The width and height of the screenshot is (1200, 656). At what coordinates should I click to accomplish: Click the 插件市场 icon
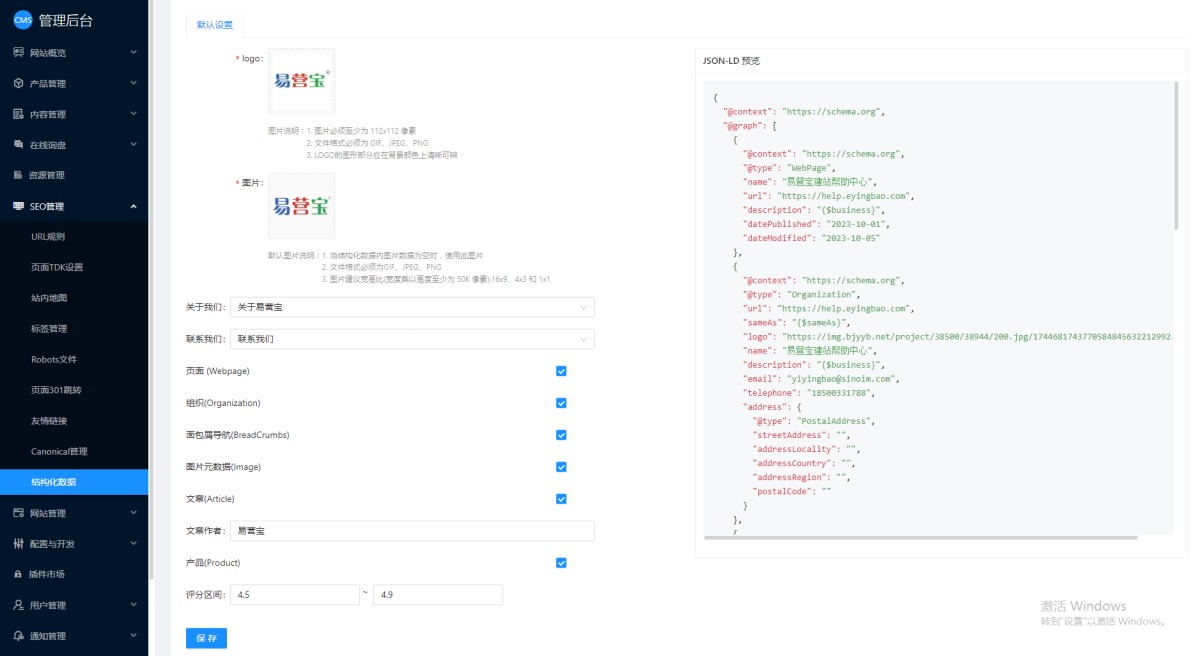[x=18, y=575]
